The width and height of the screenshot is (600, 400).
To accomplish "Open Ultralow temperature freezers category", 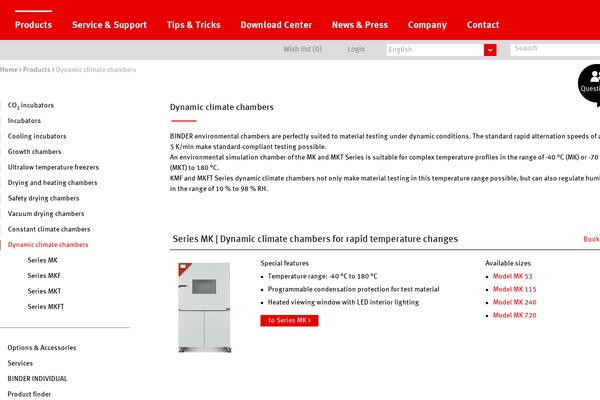I will (53, 167).
